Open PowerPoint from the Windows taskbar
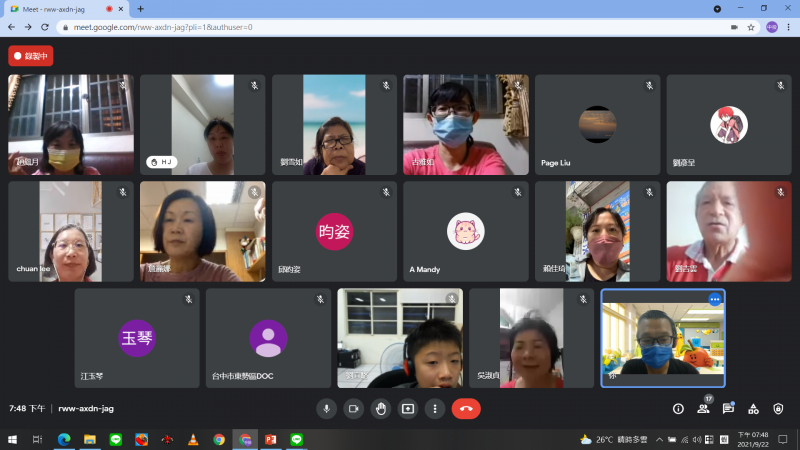The image size is (800, 450). 270,439
